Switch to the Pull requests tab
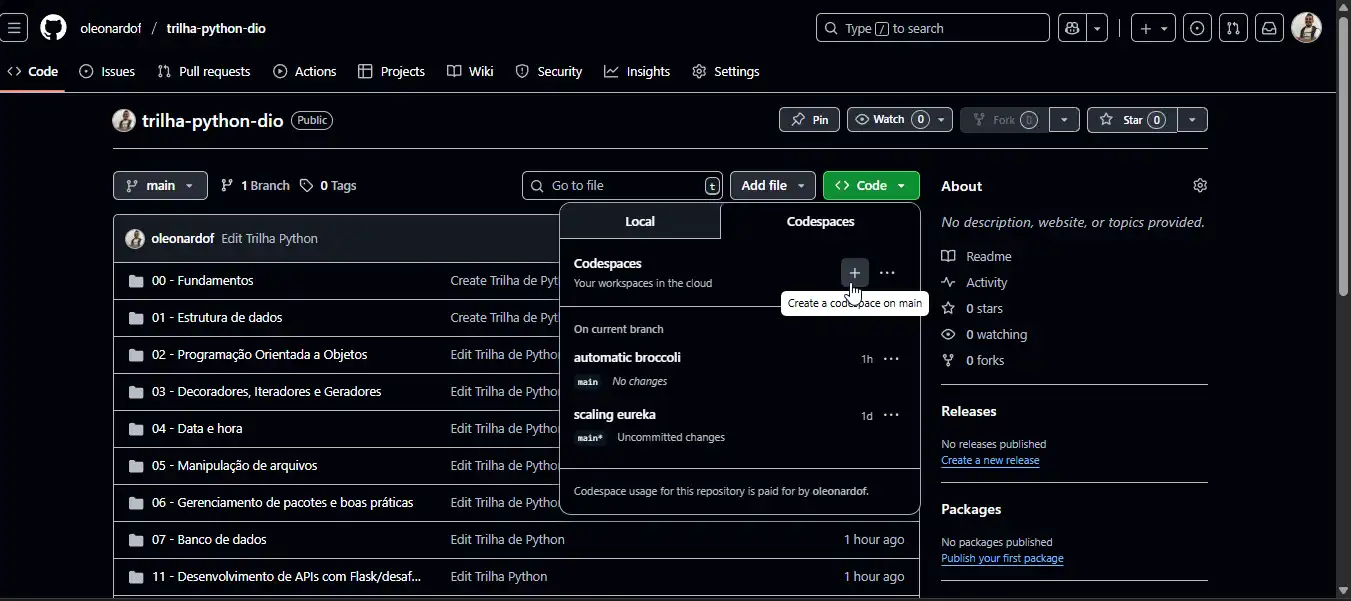 (204, 72)
